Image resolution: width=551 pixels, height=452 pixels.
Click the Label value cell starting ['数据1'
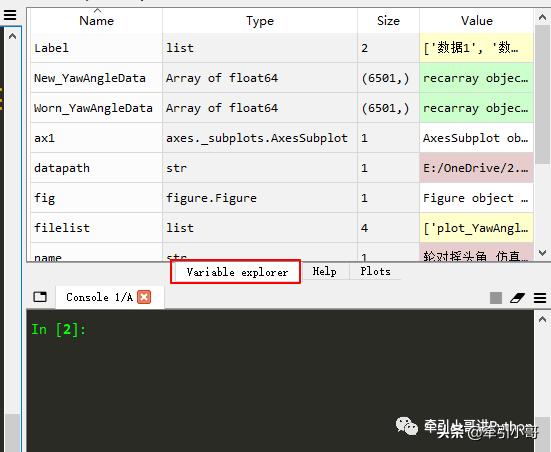476,48
